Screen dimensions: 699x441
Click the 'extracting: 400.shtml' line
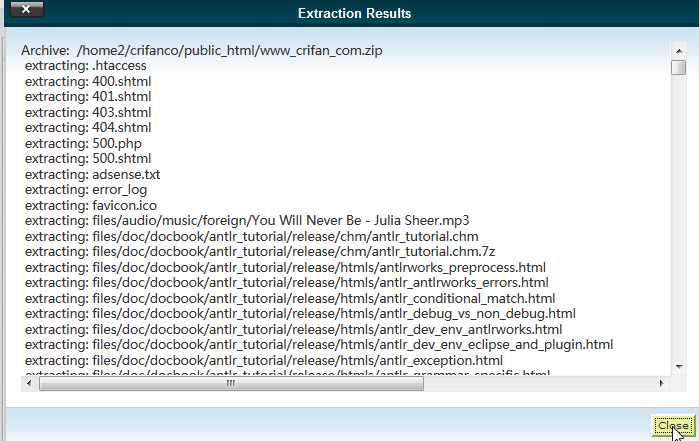[x=88, y=81]
